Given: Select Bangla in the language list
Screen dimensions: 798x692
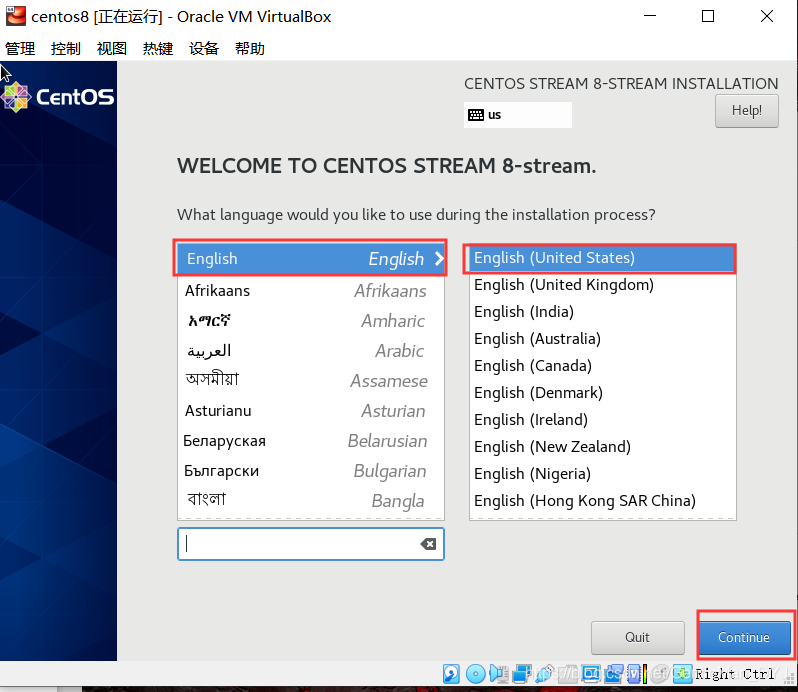Looking at the screenshot, I should point(310,501).
